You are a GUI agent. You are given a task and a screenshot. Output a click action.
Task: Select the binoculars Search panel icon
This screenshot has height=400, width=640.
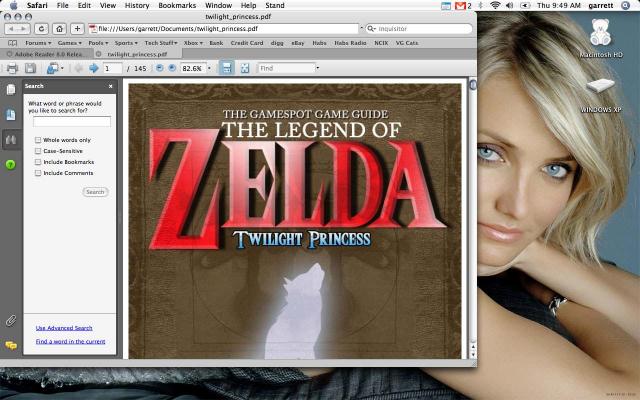11,140
